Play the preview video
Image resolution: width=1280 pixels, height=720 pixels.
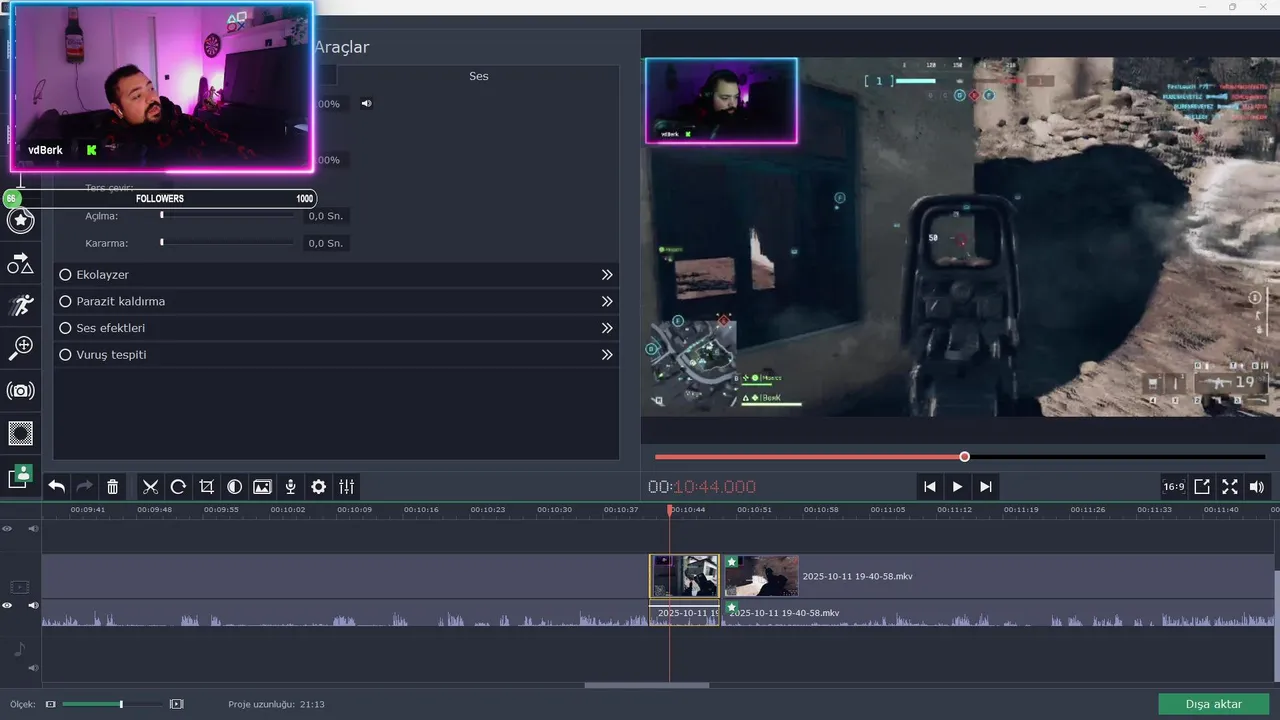pos(957,487)
